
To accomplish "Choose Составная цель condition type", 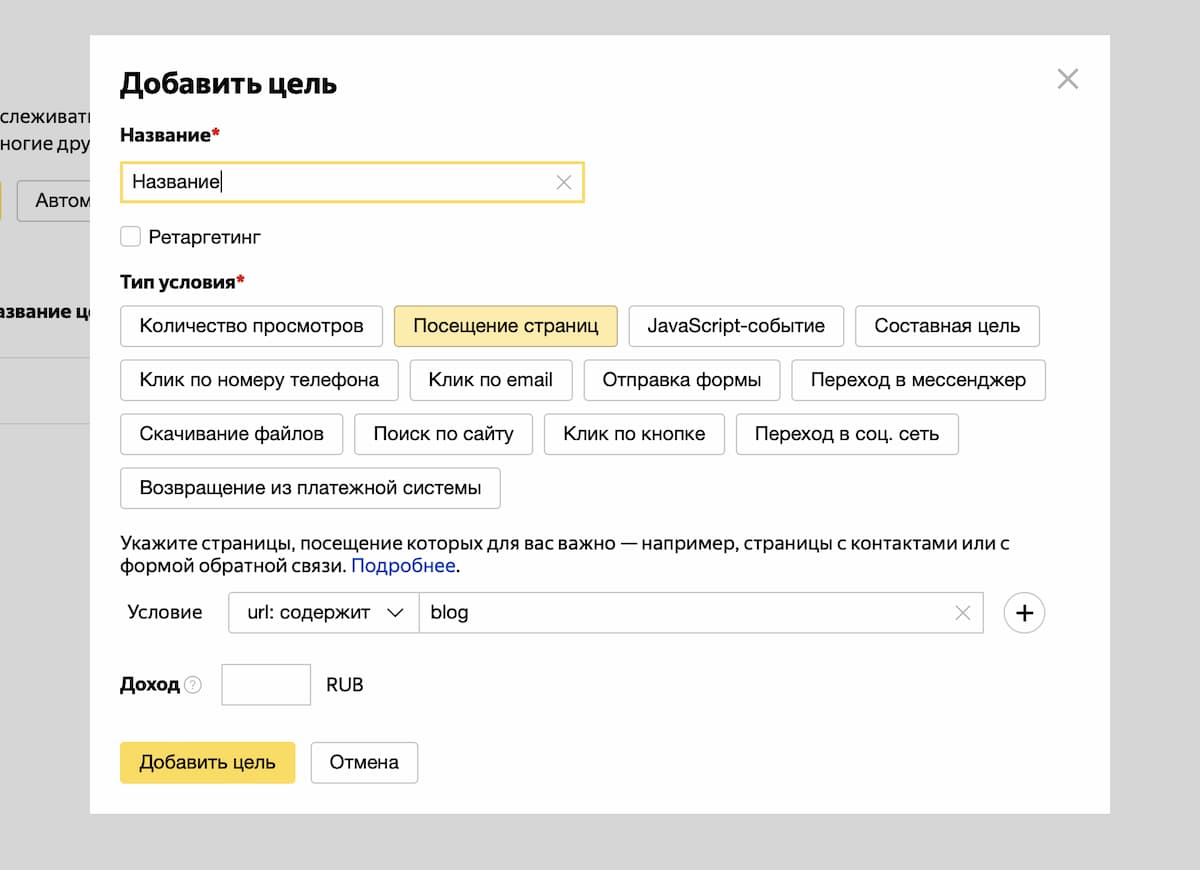I will pyautogui.click(x=947, y=326).
